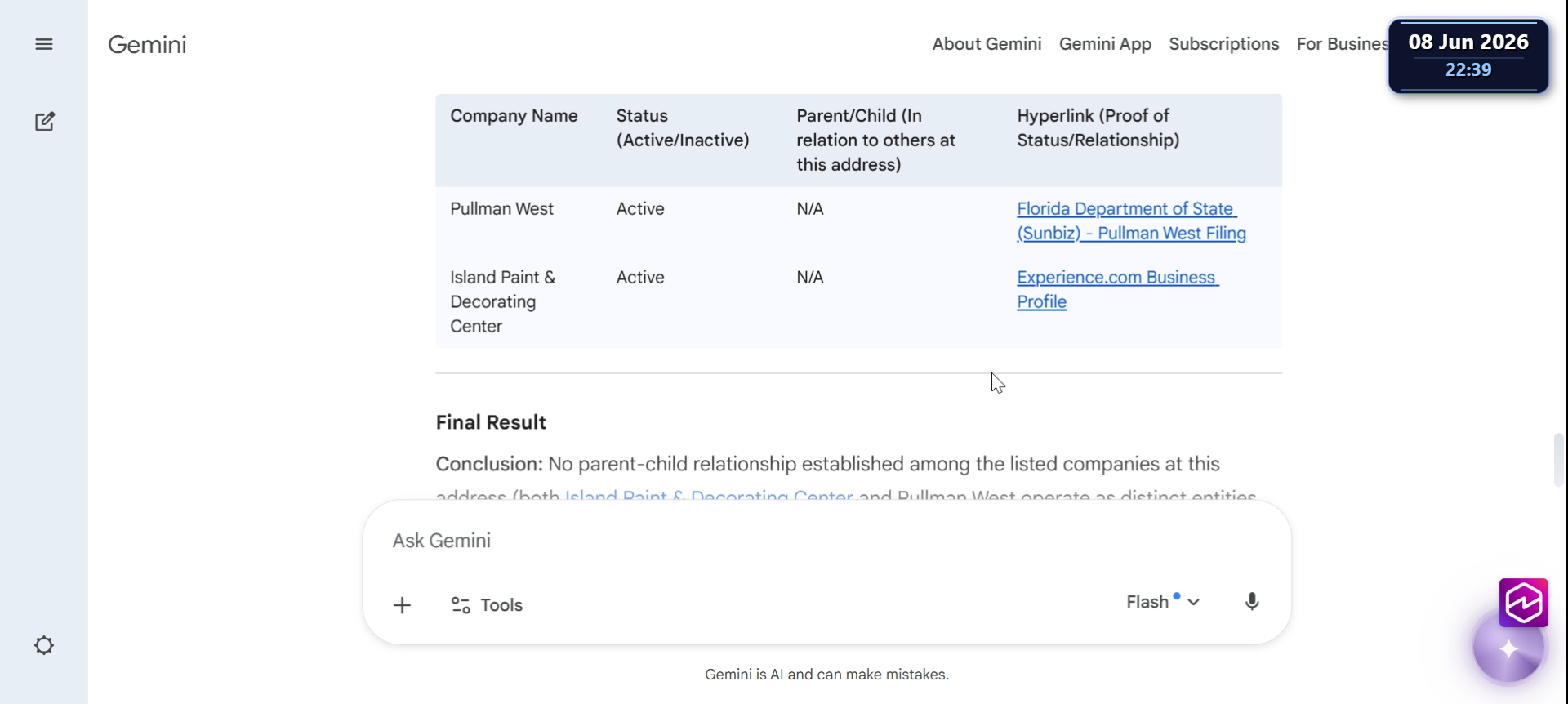1568x704 pixels.
Task: Activate the microphone voice input
Action: coord(1252,602)
